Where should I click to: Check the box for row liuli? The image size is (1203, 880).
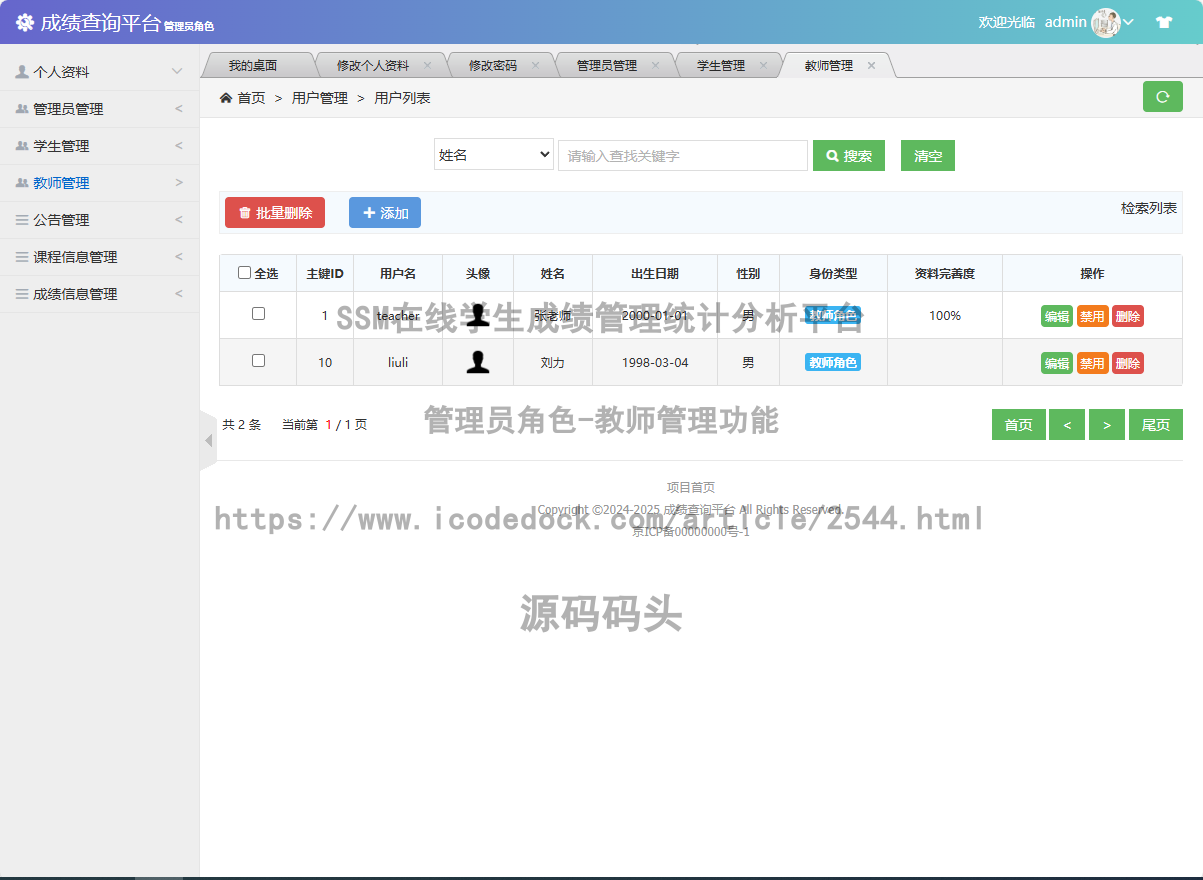coord(258,361)
